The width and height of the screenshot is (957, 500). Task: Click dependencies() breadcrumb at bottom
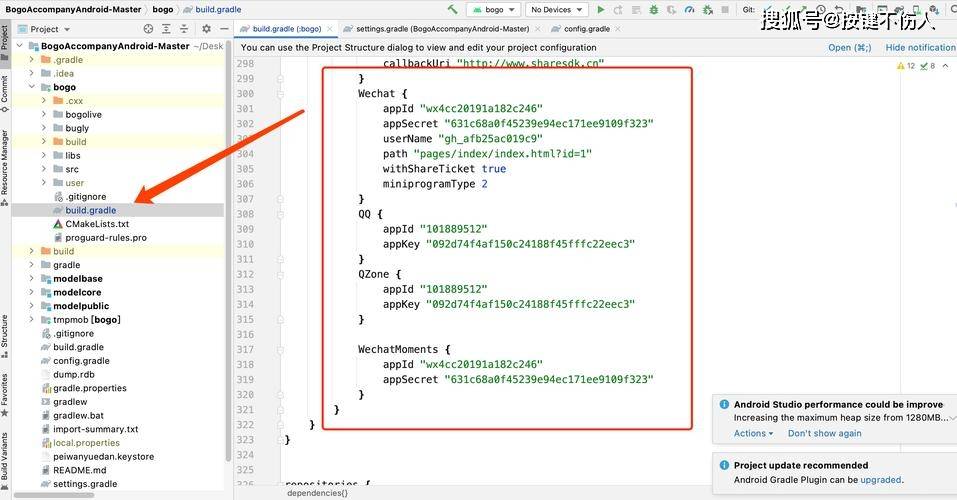tap(317, 493)
